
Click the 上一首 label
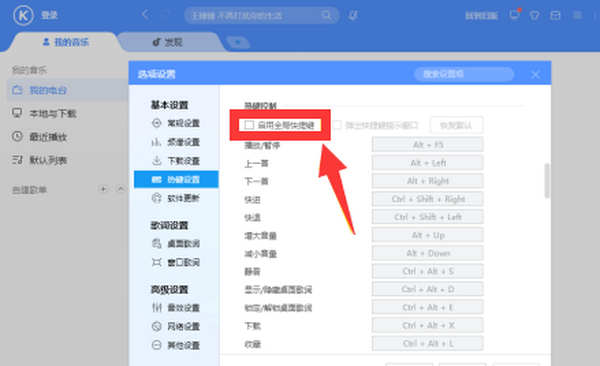point(256,163)
